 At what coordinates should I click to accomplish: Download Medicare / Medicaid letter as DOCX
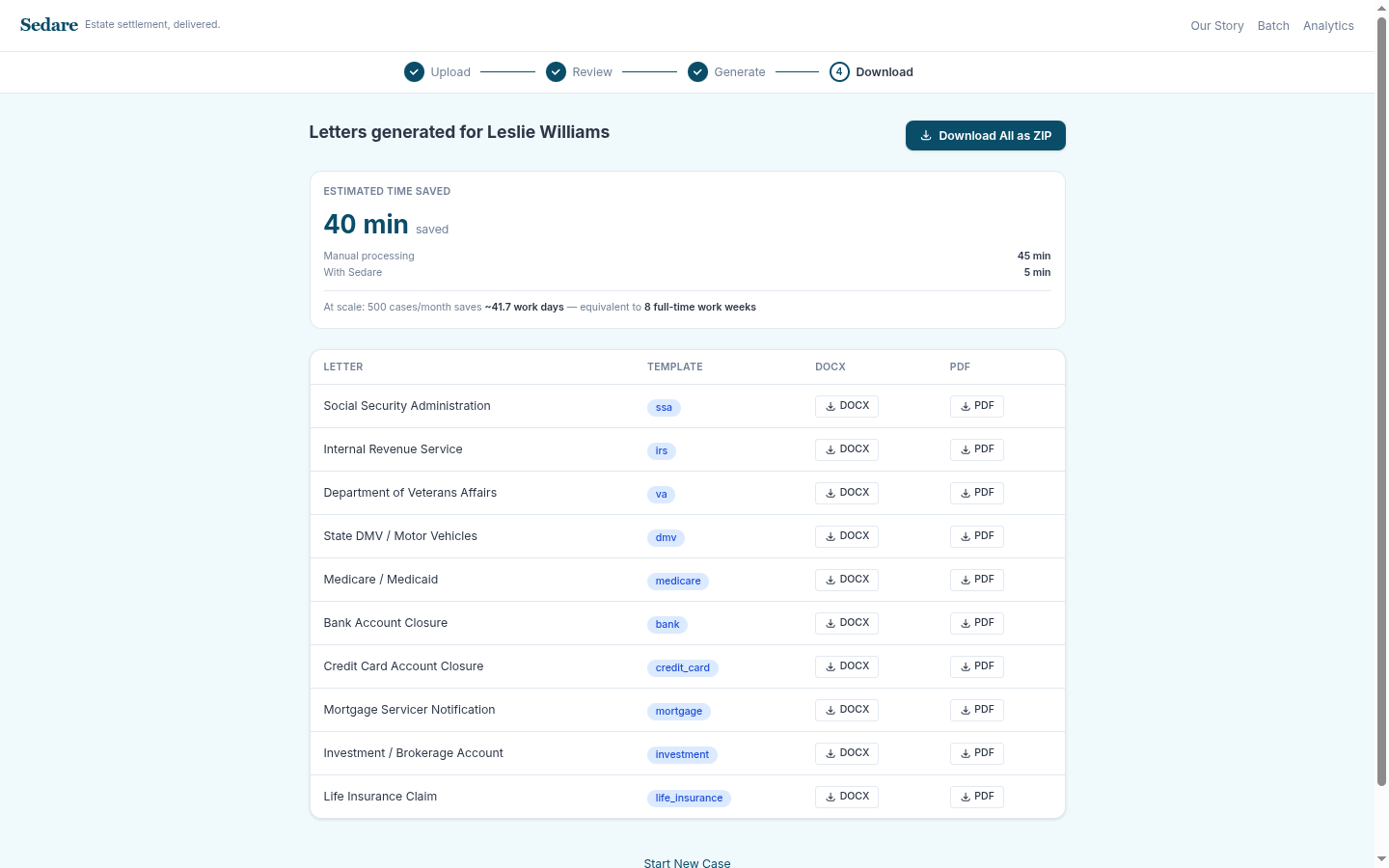[846, 580]
